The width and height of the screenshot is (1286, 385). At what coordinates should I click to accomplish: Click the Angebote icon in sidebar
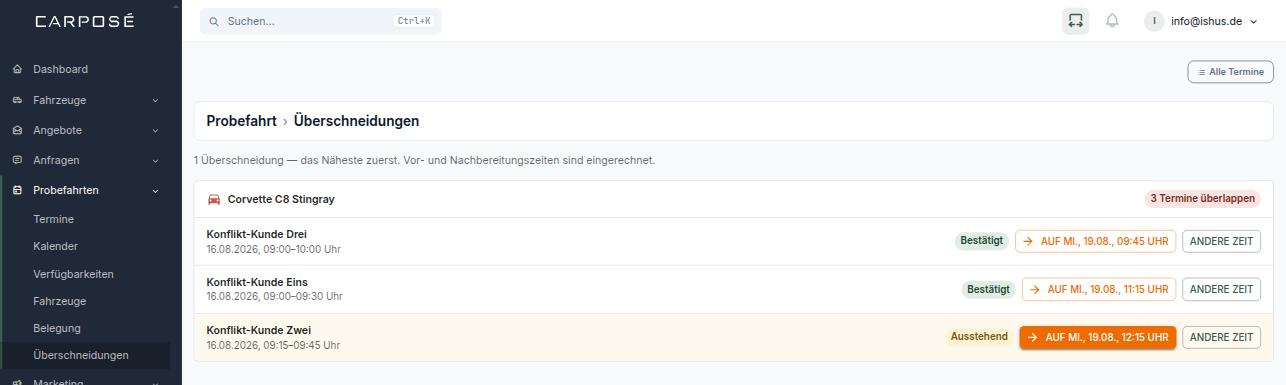(x=17, y=130)
